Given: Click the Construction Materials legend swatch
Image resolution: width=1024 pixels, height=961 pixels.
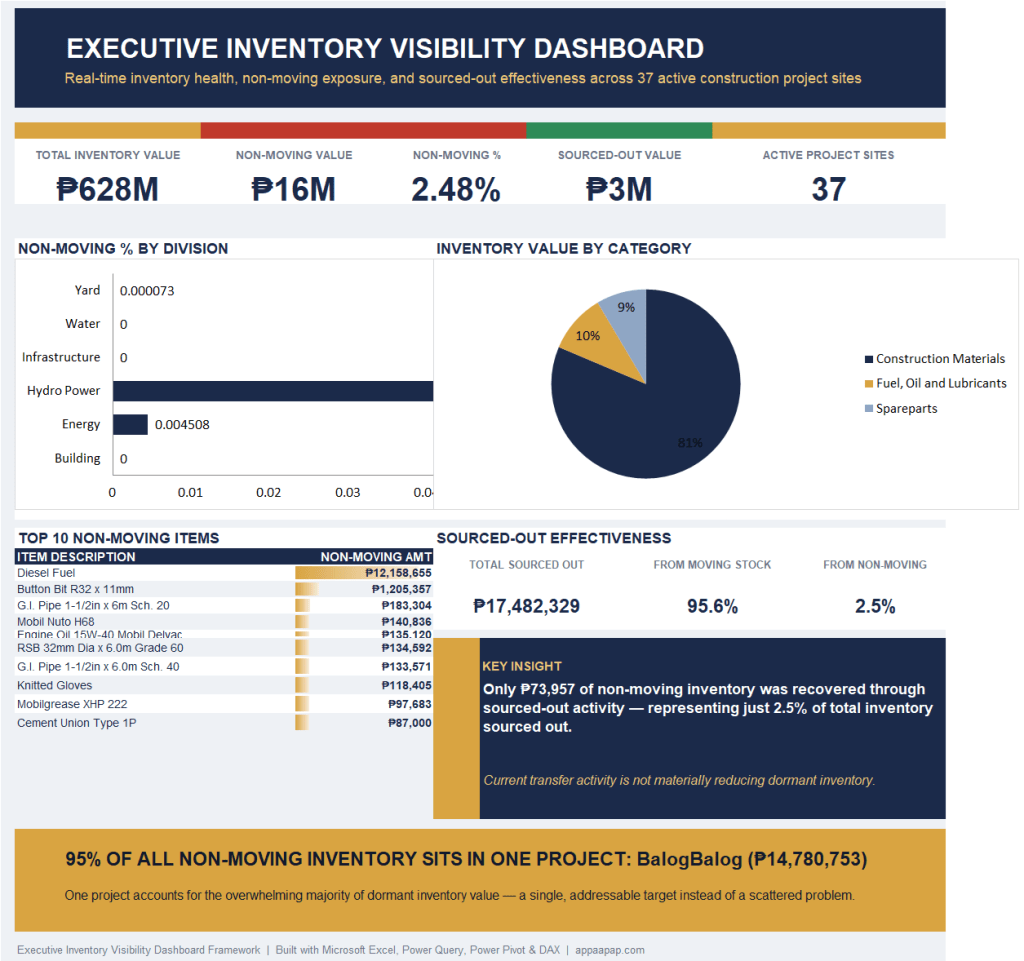Looking at the screenshot, I should click(869, 359).
